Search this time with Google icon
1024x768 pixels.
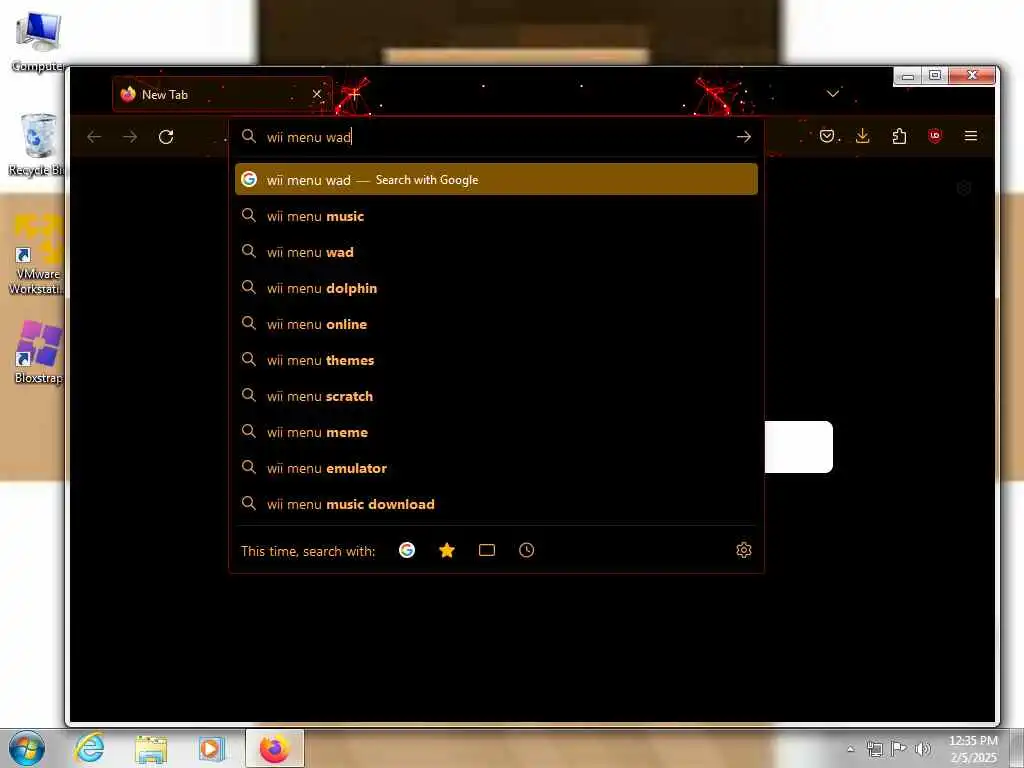[x=407, y=551]
